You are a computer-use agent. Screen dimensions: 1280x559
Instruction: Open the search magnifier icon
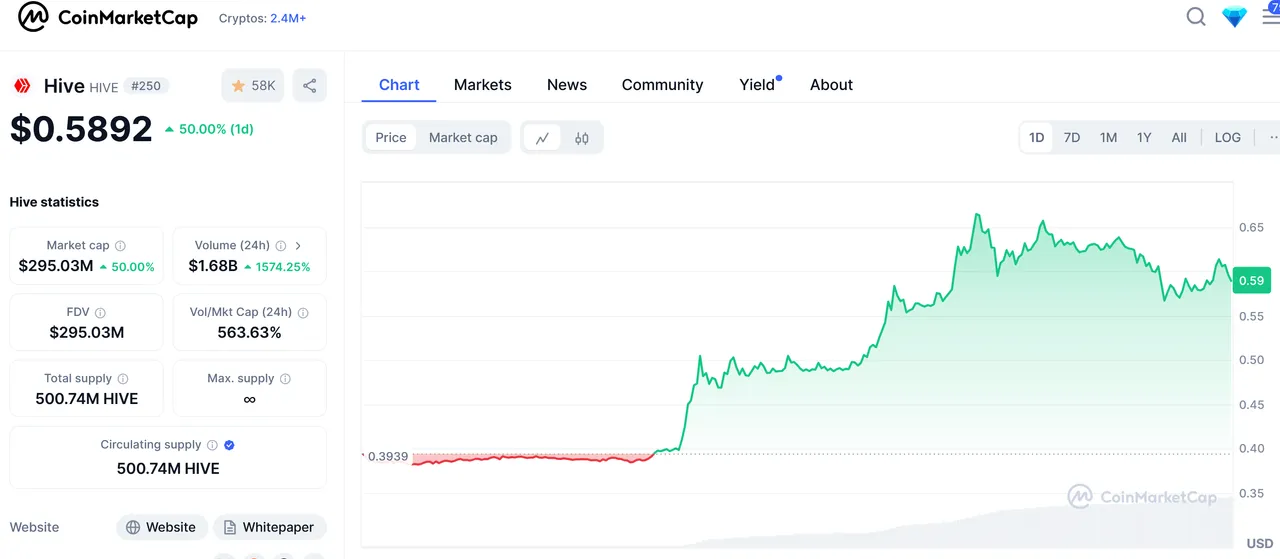pos(1196,17)
